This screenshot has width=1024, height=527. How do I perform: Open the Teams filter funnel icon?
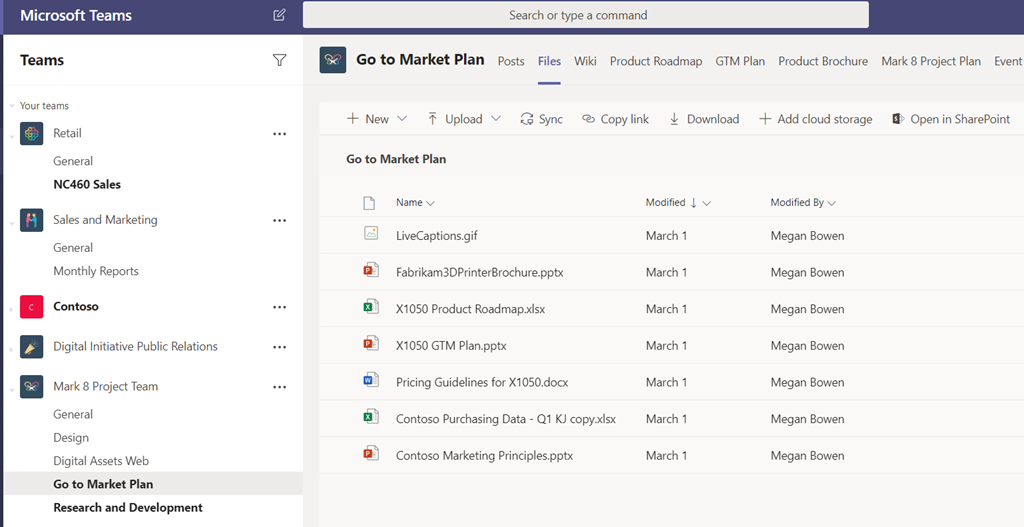coord(280,60)
